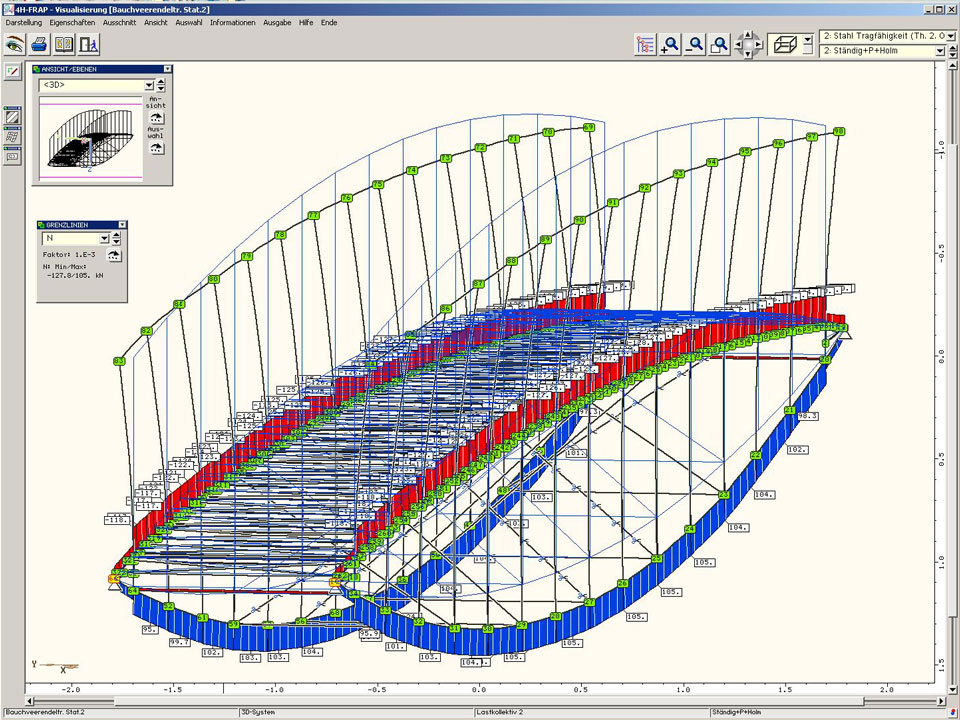The width and height of the screenshot is (960, 720).
Task: Click the zoom out magnifier icon
Action: [695, 44]
